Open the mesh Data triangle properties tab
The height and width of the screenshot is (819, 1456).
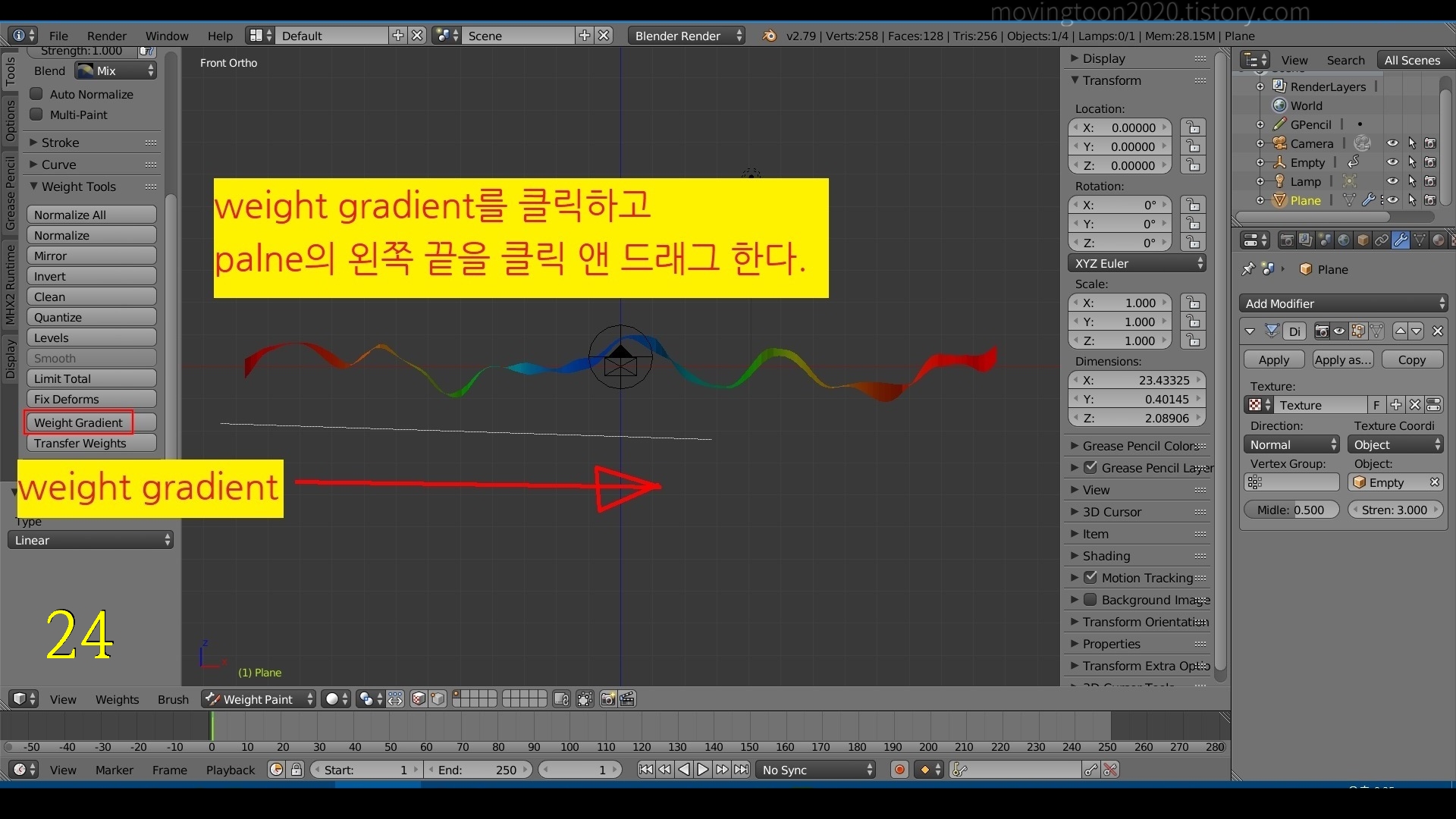(x=1420, y=240)
